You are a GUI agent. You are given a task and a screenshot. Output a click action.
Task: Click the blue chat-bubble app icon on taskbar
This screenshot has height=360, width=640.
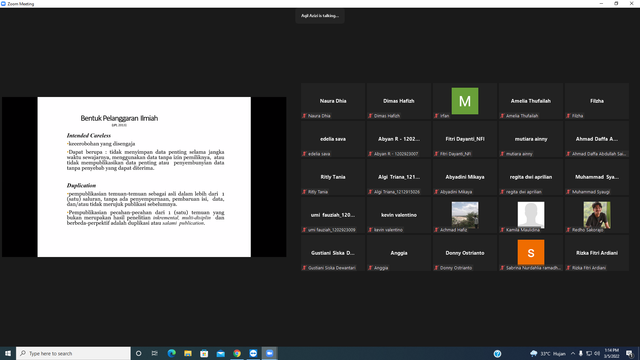253,353
